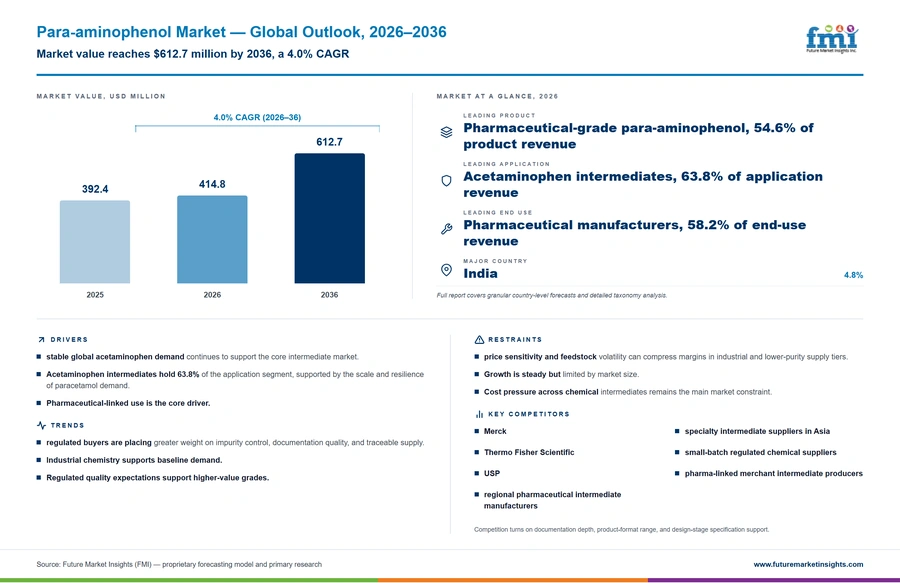
Task: Click the 414.8 value label
Action: click(x=212, y=184)
